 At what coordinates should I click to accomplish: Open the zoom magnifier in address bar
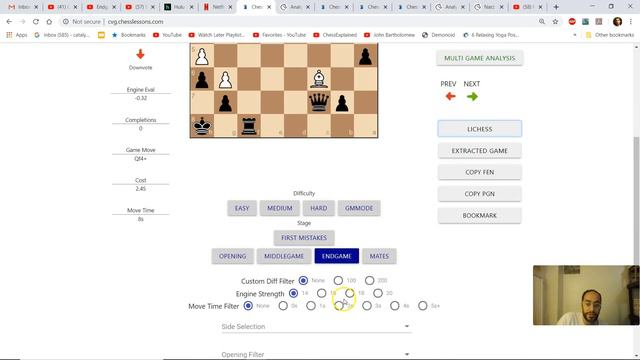click(x=542, y=22)
